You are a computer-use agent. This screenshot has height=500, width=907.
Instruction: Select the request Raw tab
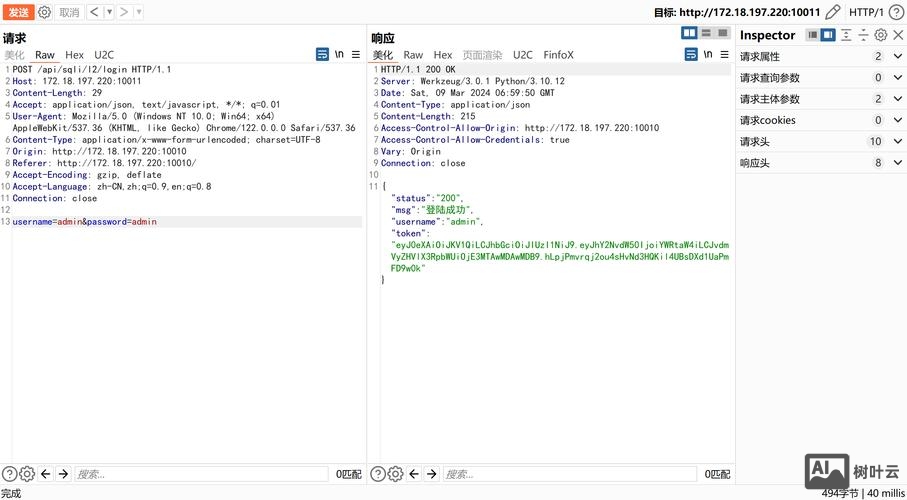(x=45, y=55)
